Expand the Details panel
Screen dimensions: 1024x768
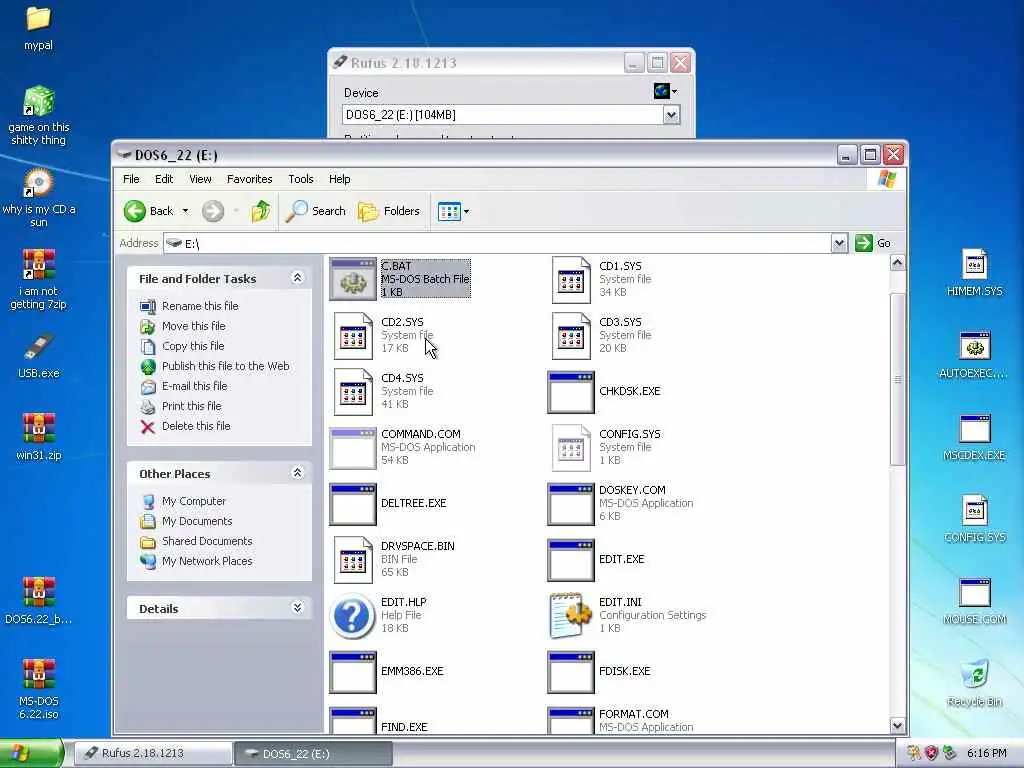[297, 608]
